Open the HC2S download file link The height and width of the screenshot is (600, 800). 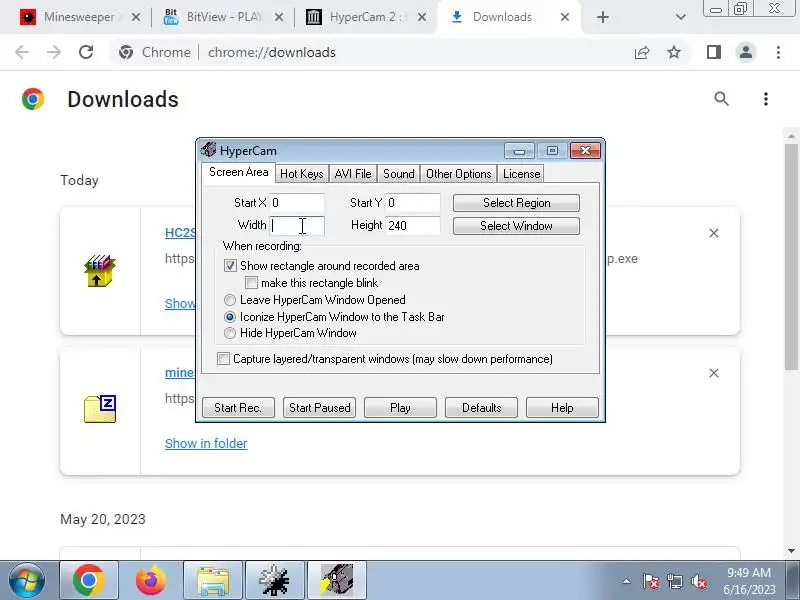point(180,233)
